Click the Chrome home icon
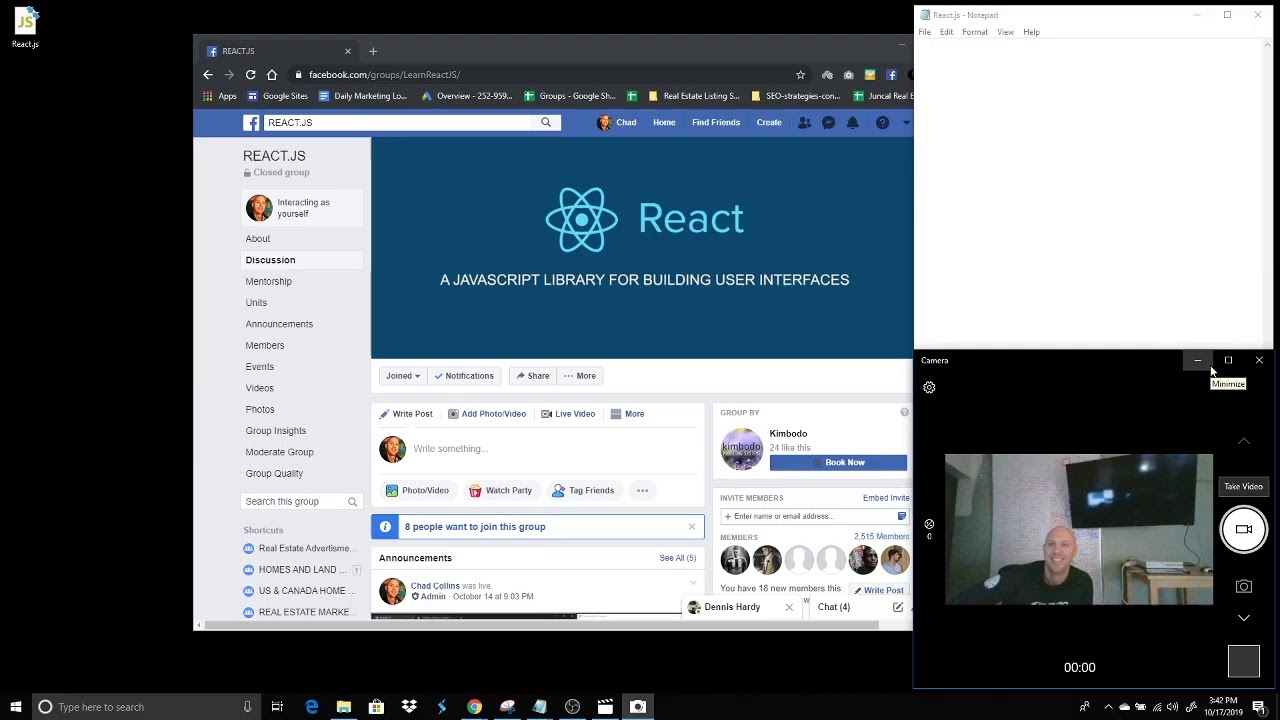This screenshot has height=720, width=1280. pos(271,75)
